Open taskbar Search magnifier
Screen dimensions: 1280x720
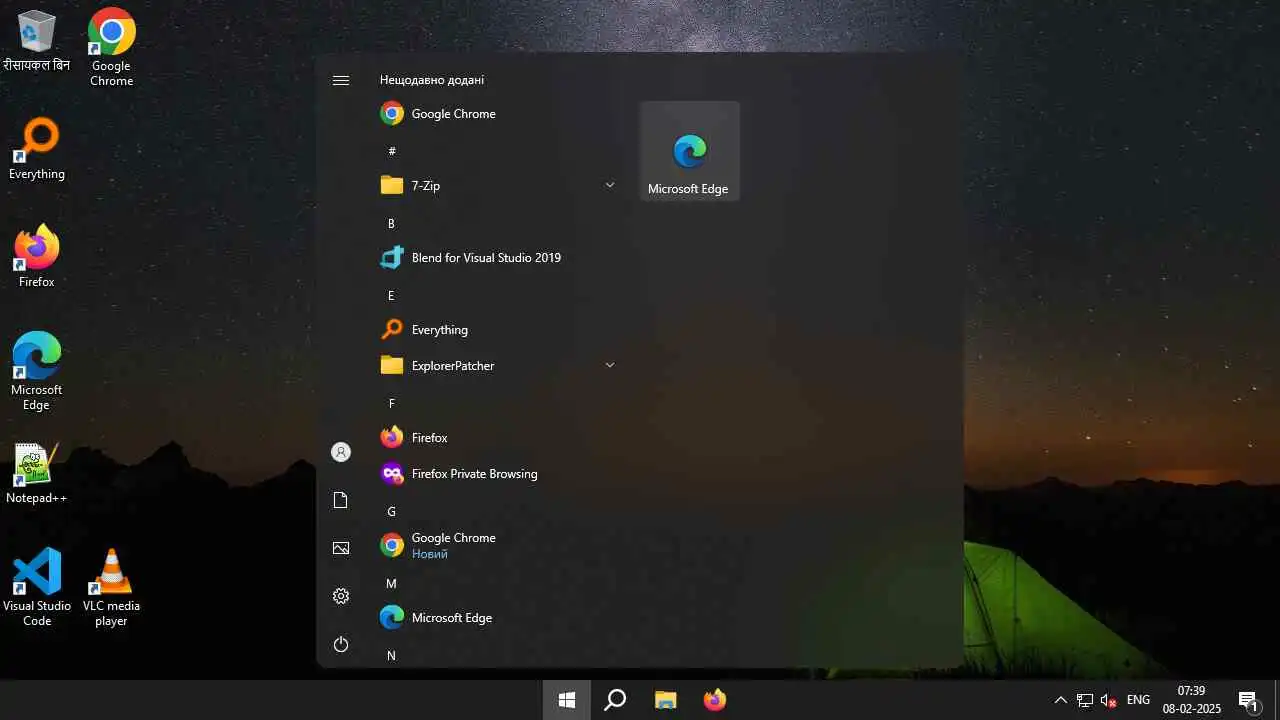(615, 700)
